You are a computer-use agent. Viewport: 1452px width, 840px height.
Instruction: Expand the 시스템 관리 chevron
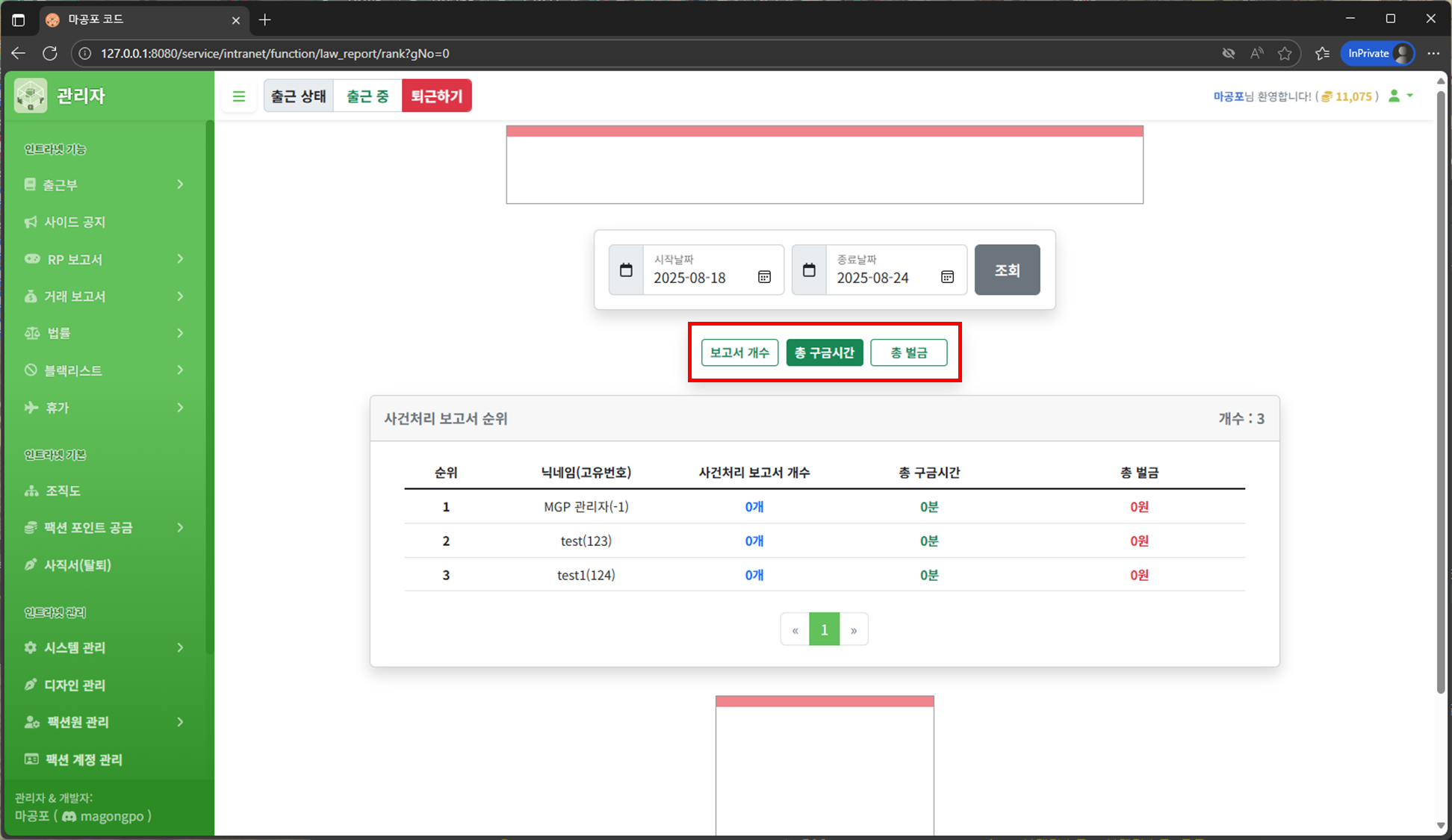(180, 647)
